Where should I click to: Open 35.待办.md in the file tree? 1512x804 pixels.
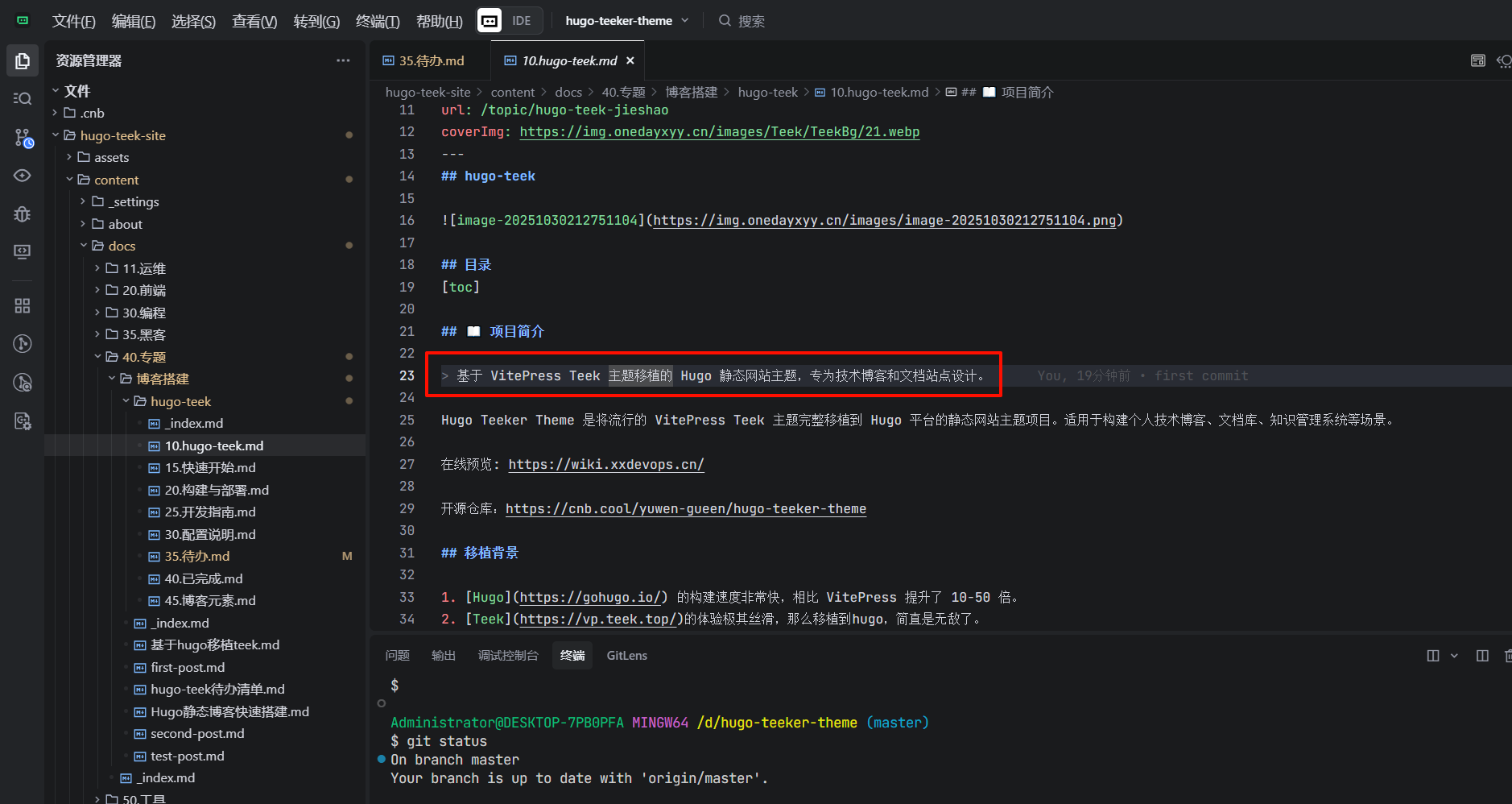[197, 557]
